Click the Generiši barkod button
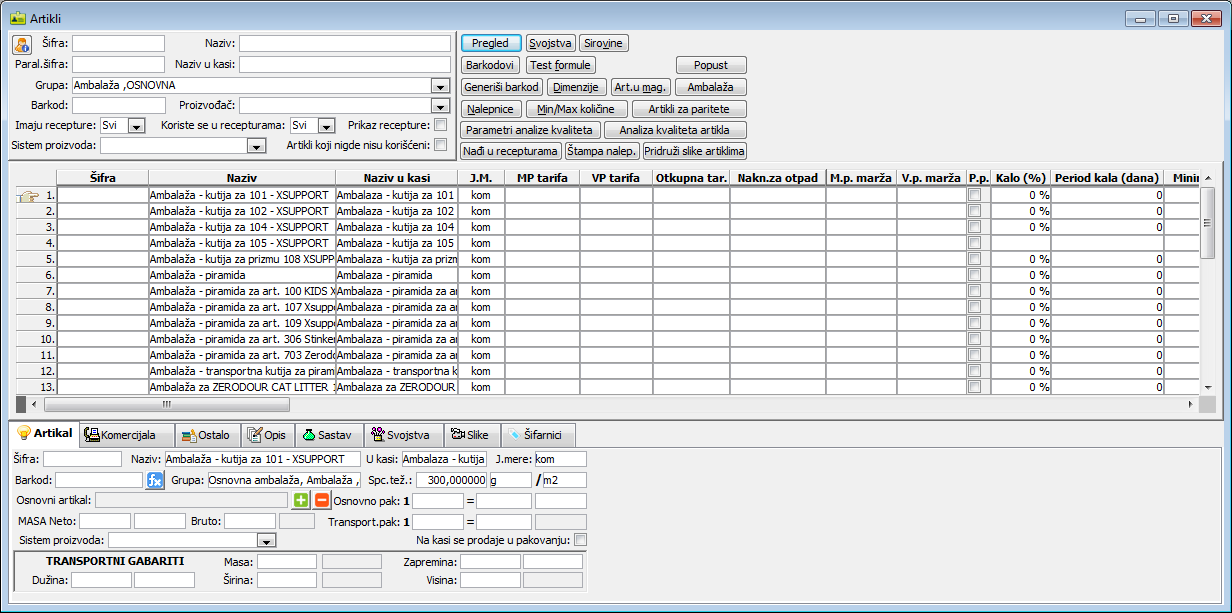Viewport: 1232px width, 613px height. (502, 87)
